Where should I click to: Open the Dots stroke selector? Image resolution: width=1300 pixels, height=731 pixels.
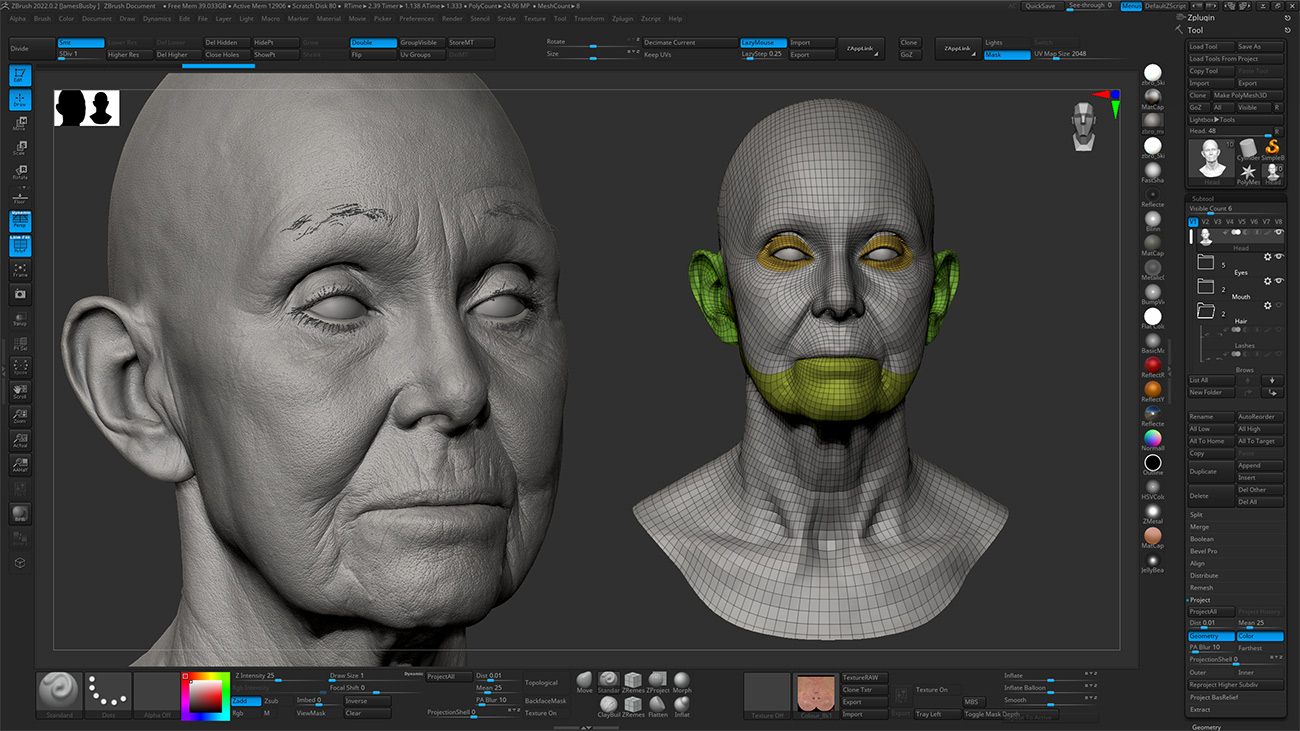pos(107,695)
